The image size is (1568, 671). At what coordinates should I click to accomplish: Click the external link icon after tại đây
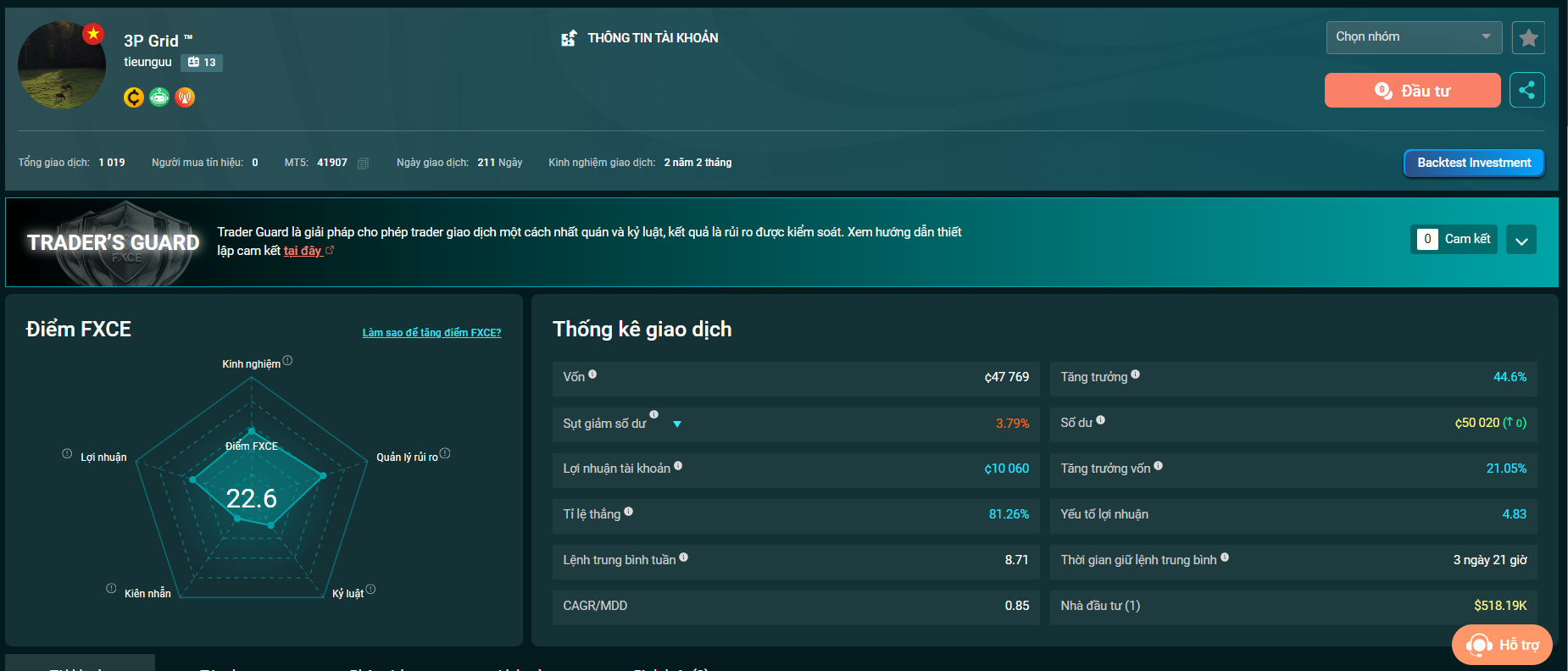click(x=331, y=250)
